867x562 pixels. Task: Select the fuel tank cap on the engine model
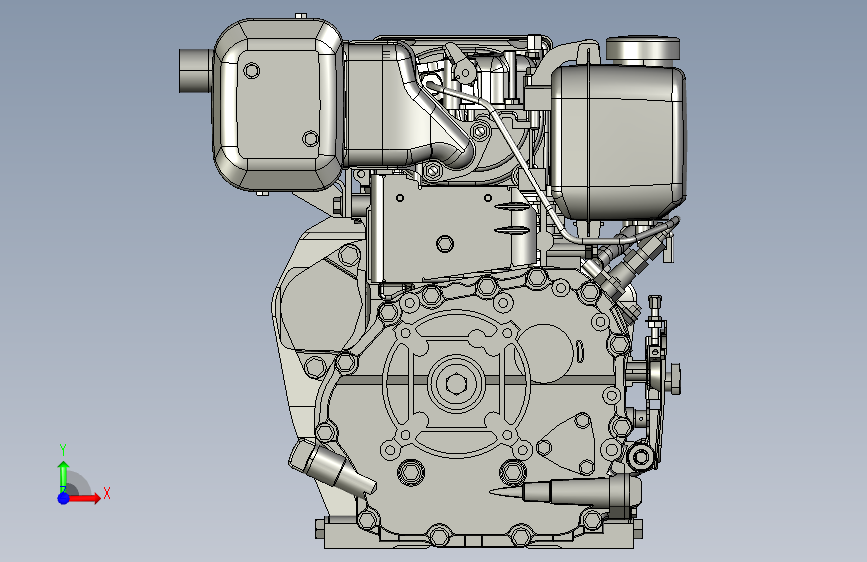[643, 49]
